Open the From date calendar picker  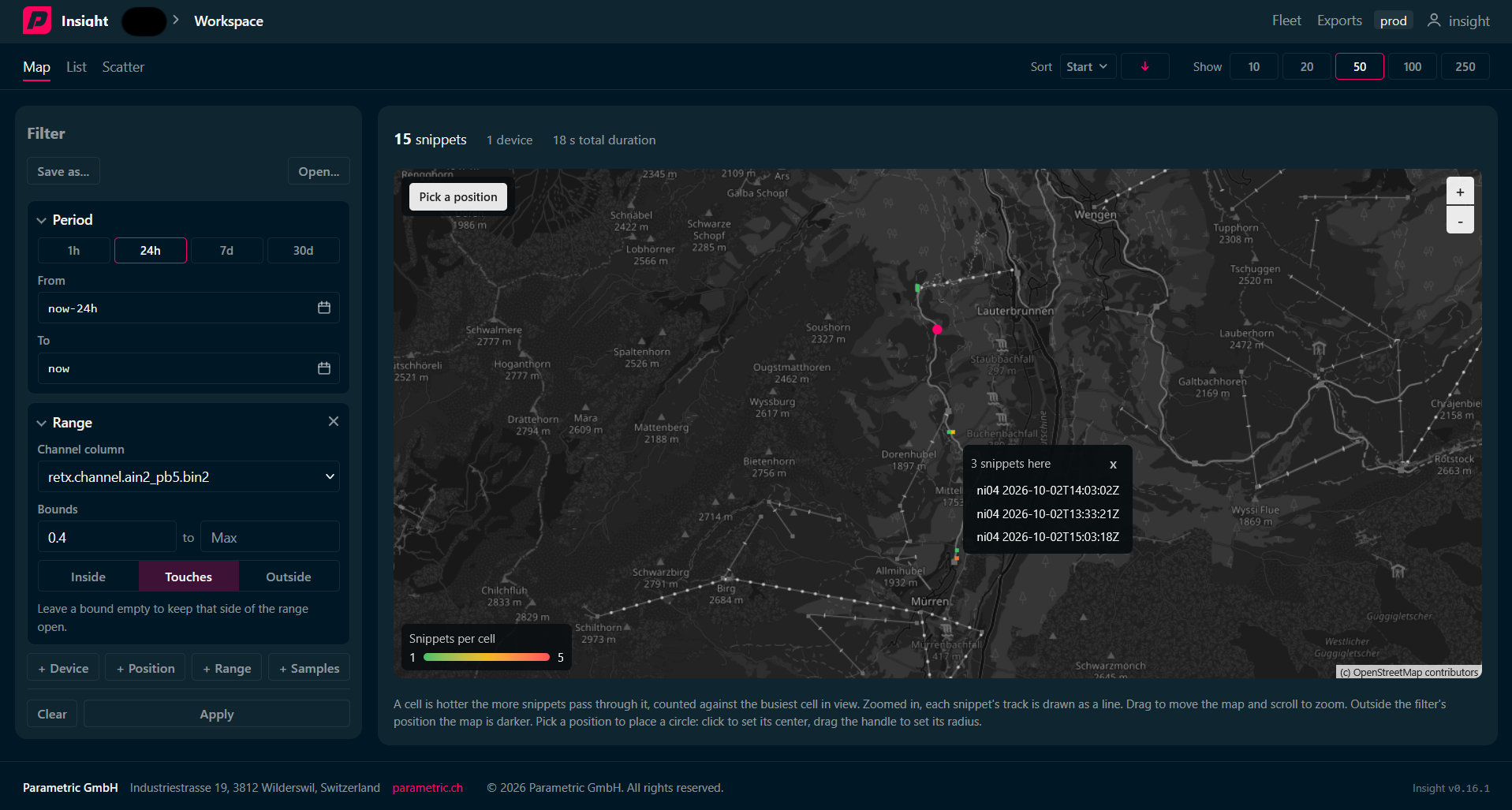323,308
